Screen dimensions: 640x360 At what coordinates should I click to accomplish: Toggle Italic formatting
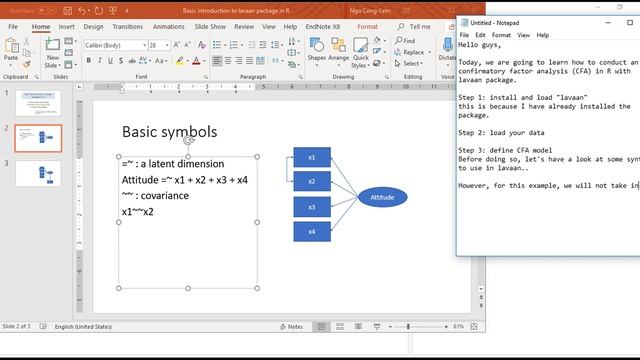[100, 61]
